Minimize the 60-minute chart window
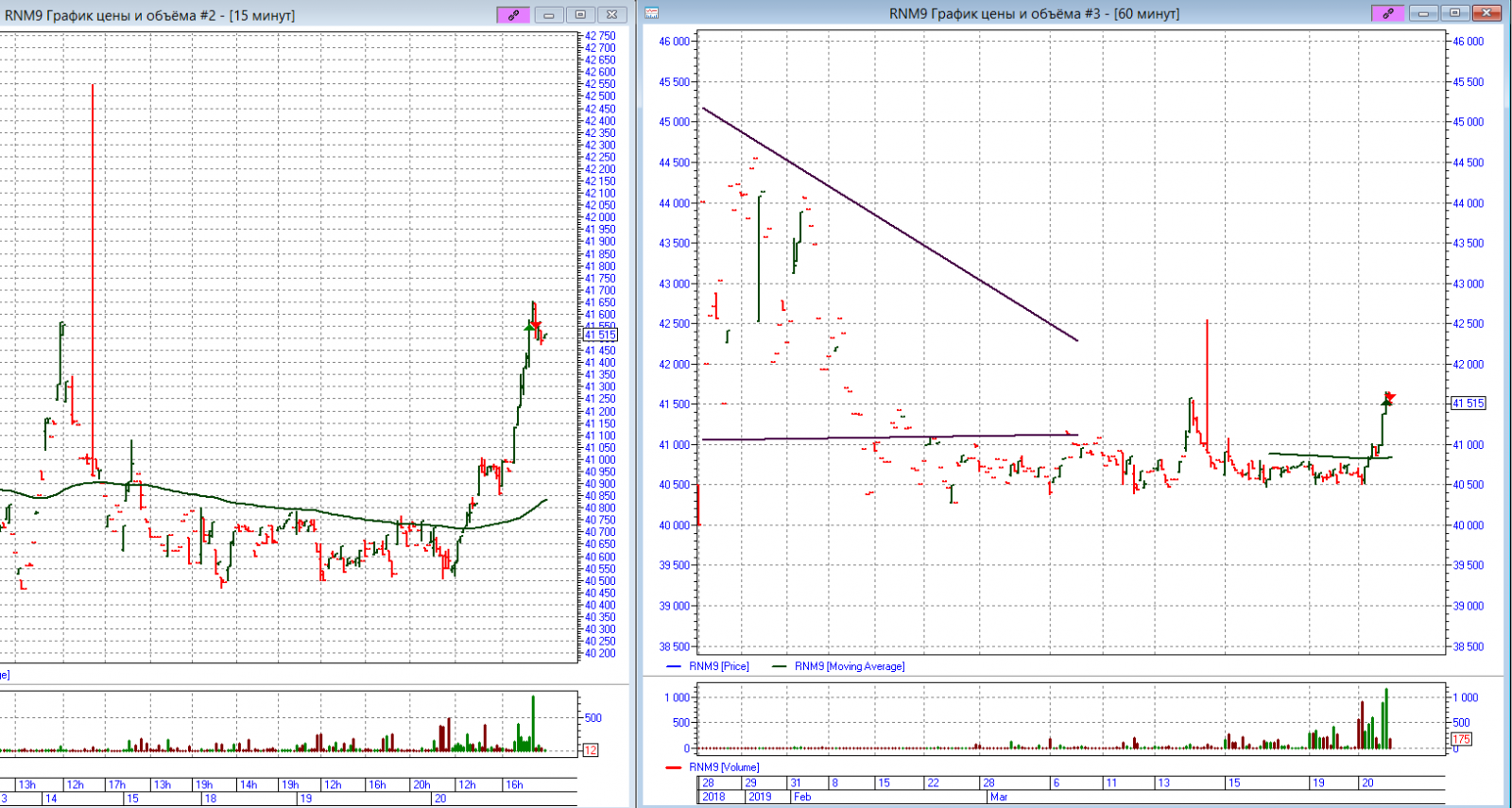This screenshot has height=808, width=1512. 1424,13
